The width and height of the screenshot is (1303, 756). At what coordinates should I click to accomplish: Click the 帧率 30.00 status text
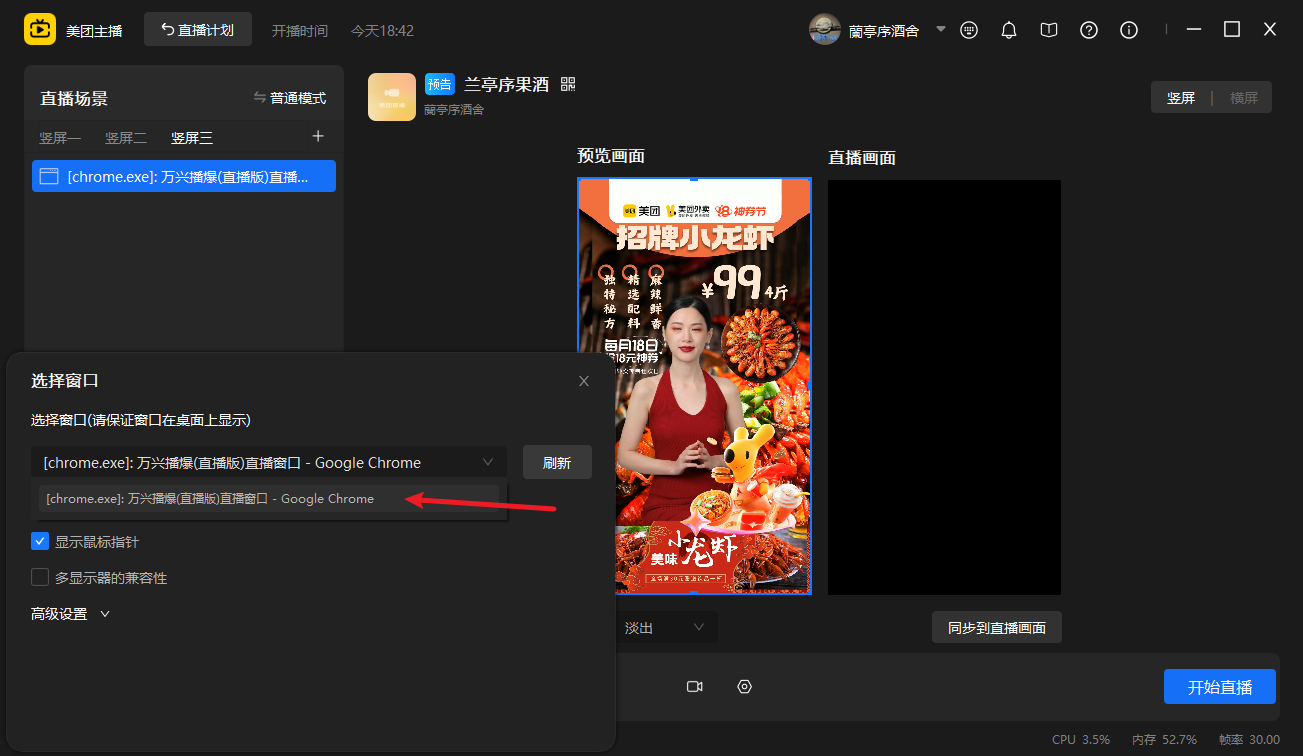[1249, 740]
